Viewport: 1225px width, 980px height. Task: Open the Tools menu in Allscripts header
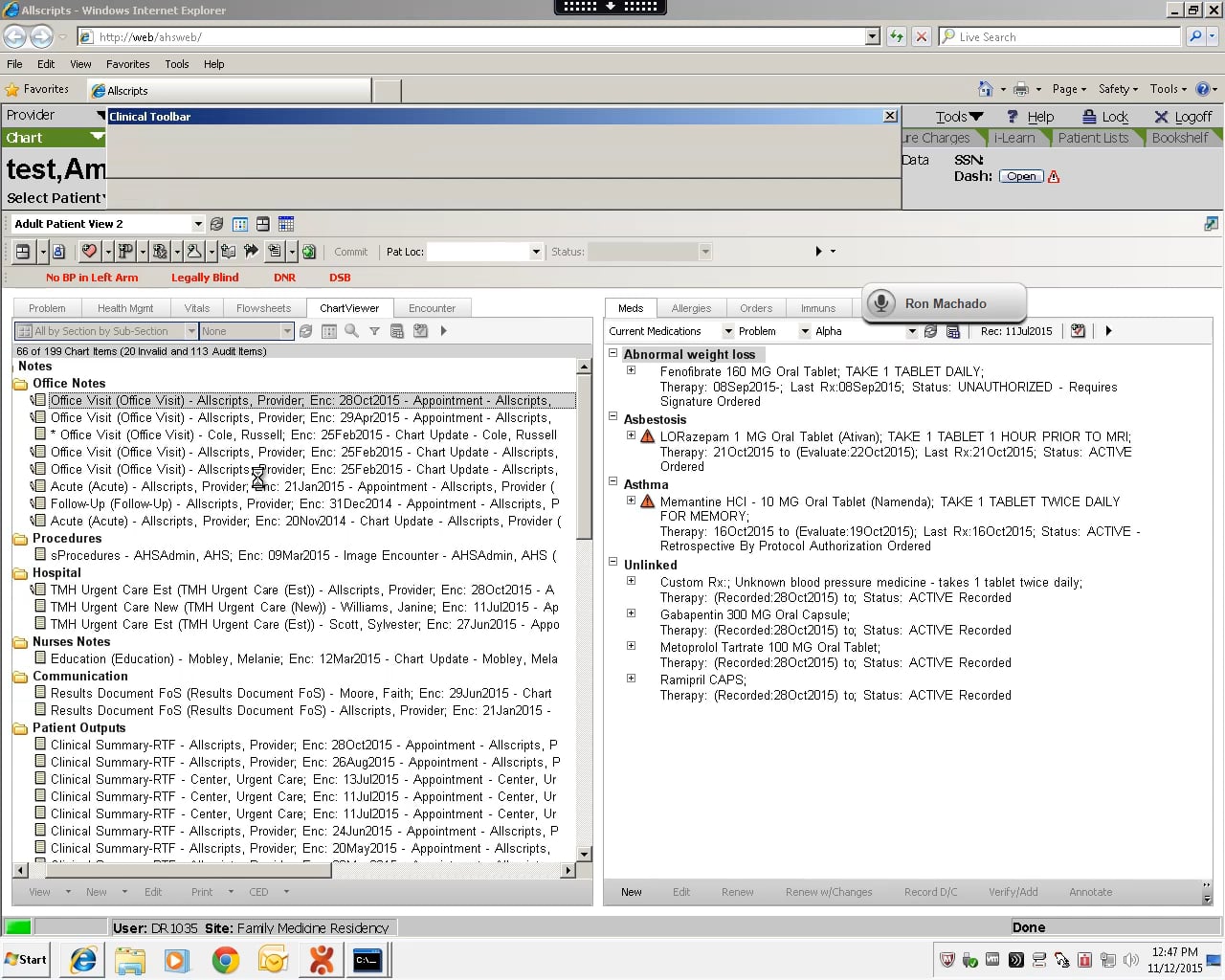click(x=959, y=117)
